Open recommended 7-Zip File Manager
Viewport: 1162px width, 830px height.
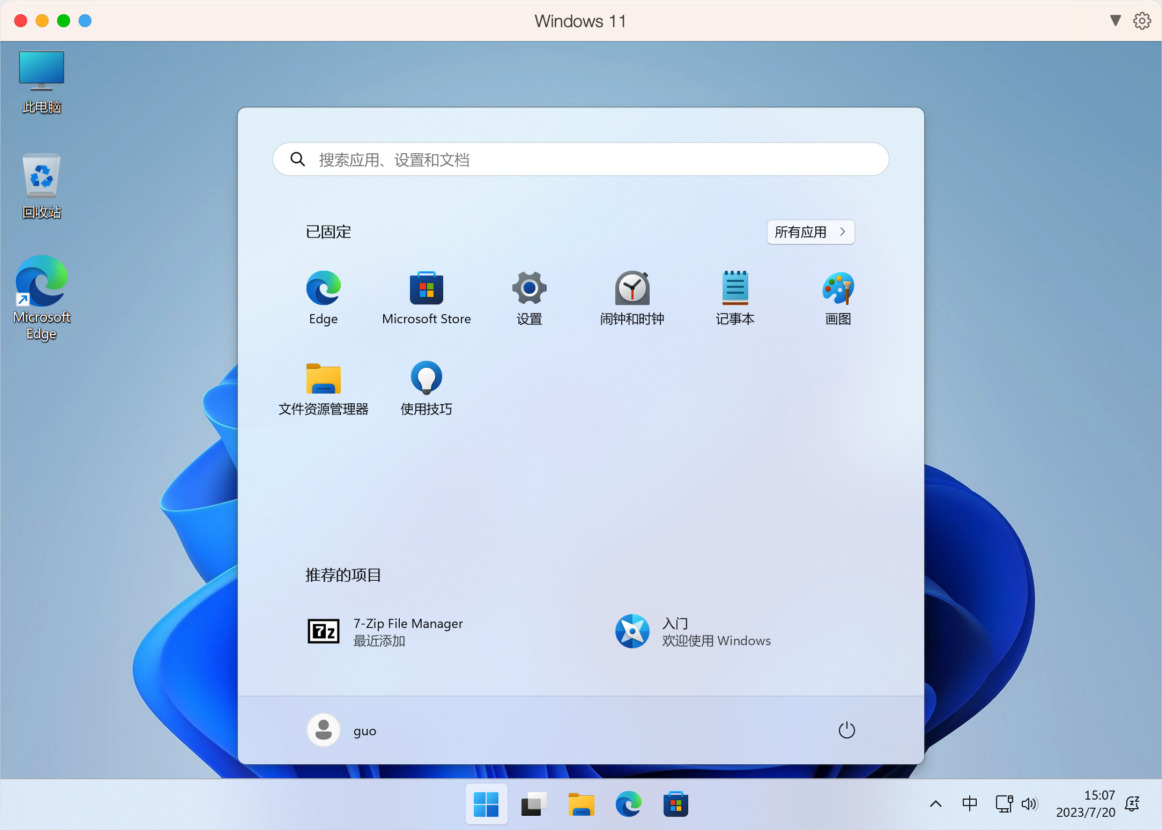click(385, 631)
